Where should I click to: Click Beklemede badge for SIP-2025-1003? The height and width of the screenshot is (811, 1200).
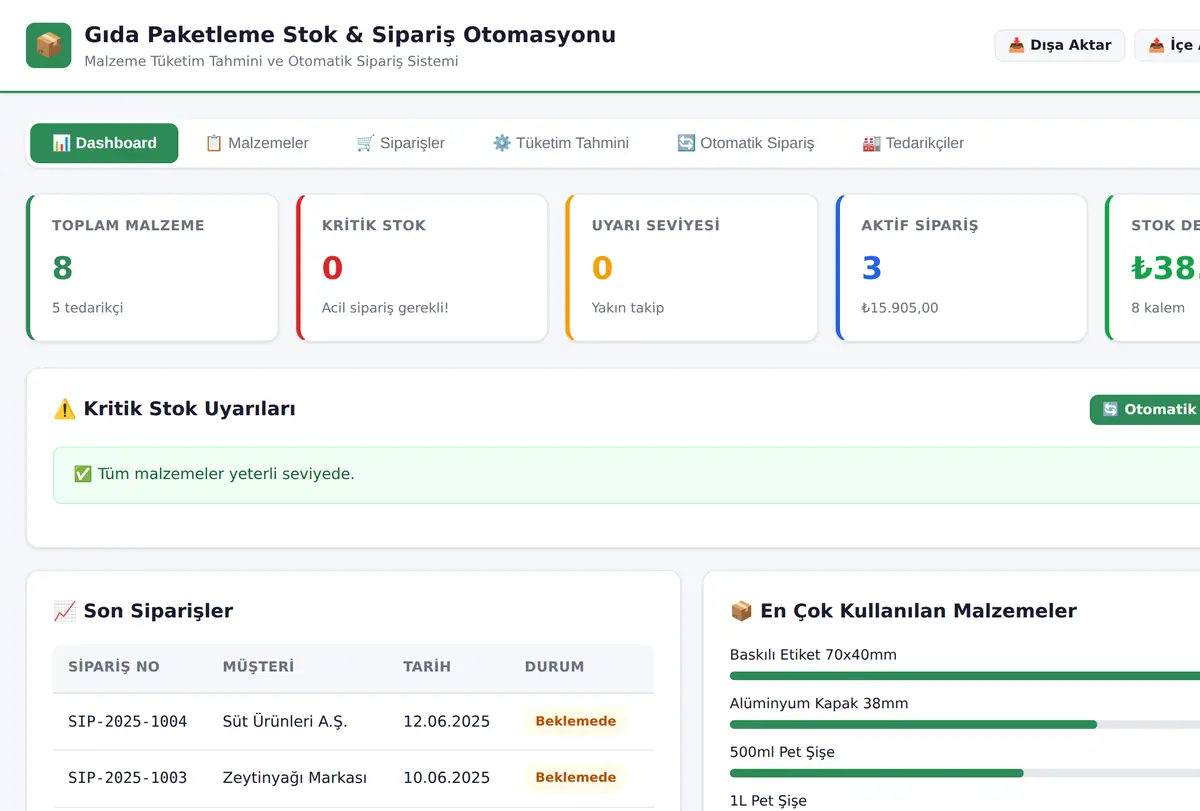tap(575, 777)
